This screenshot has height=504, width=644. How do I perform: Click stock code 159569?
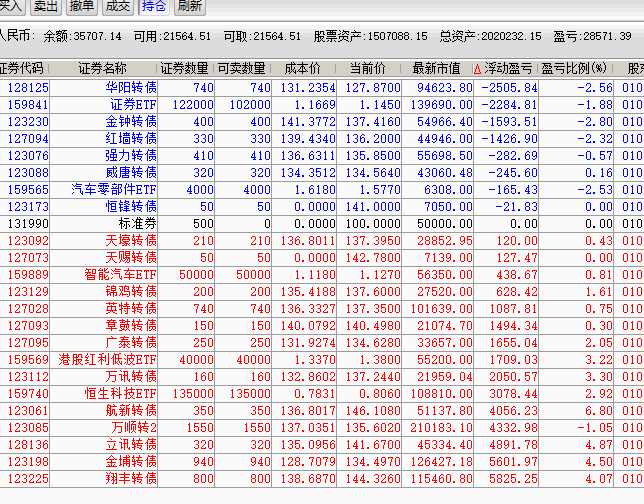pyautogui.click(x=28, y=360)
